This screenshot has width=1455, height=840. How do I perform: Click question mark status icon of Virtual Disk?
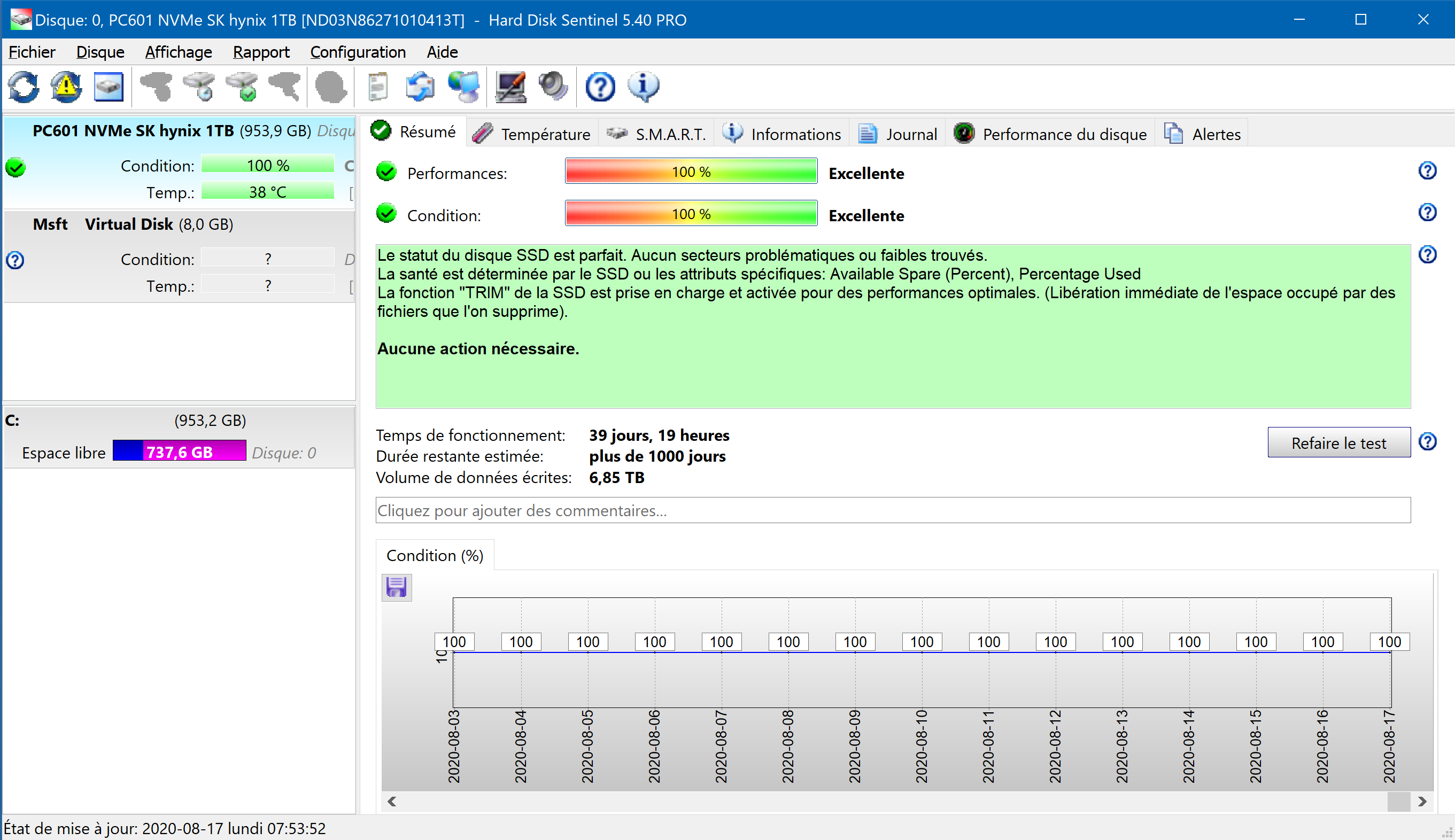pos(16,260)
